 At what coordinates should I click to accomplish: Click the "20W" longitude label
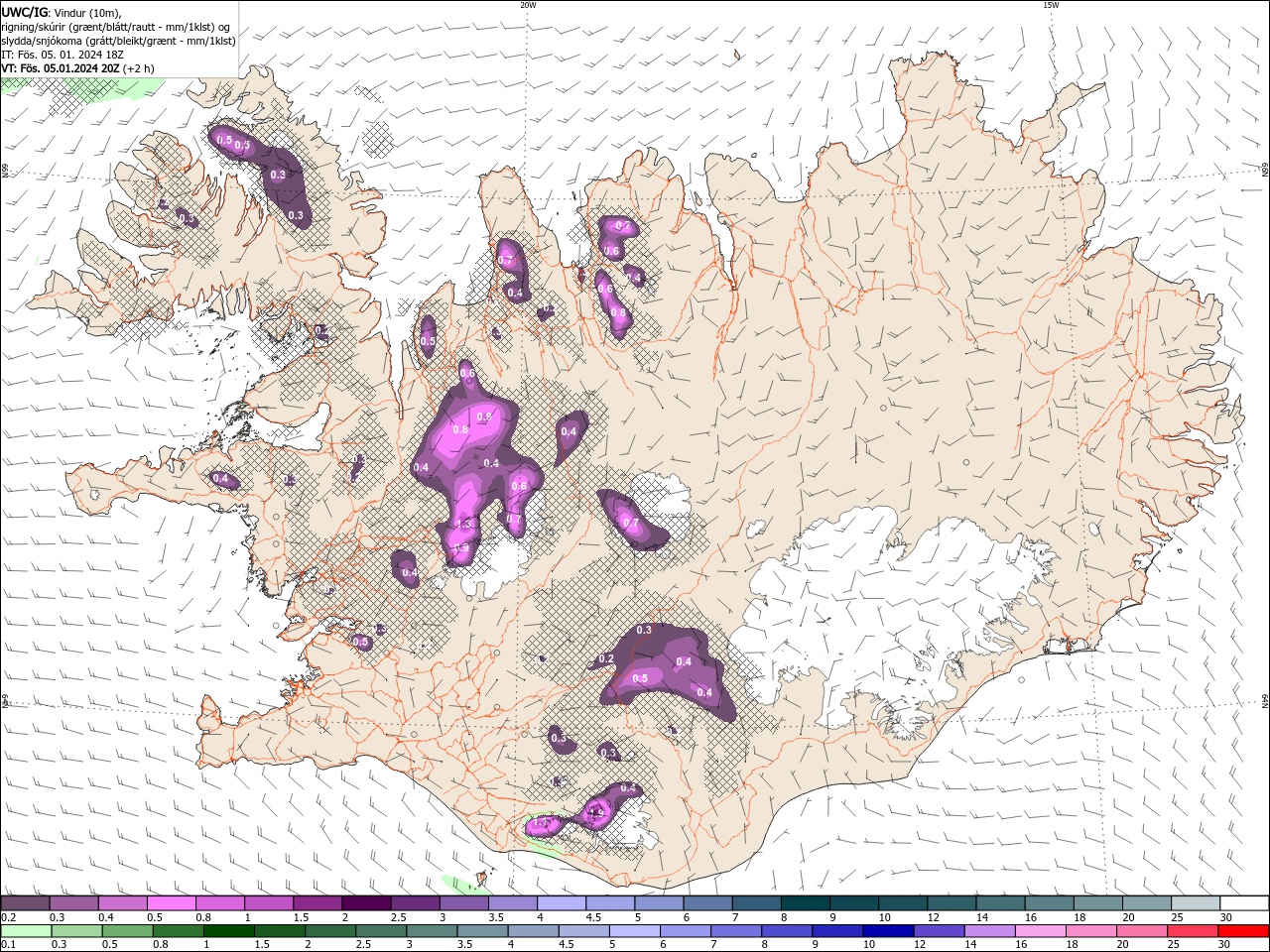pos(528,5)
